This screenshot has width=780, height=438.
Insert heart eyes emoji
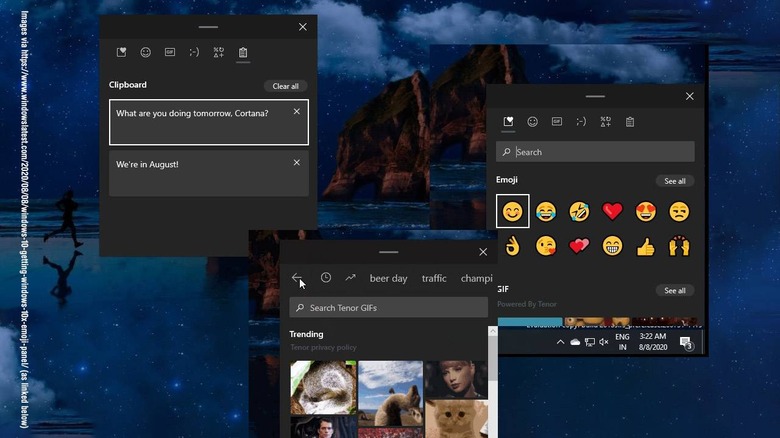tap(646, 212)
